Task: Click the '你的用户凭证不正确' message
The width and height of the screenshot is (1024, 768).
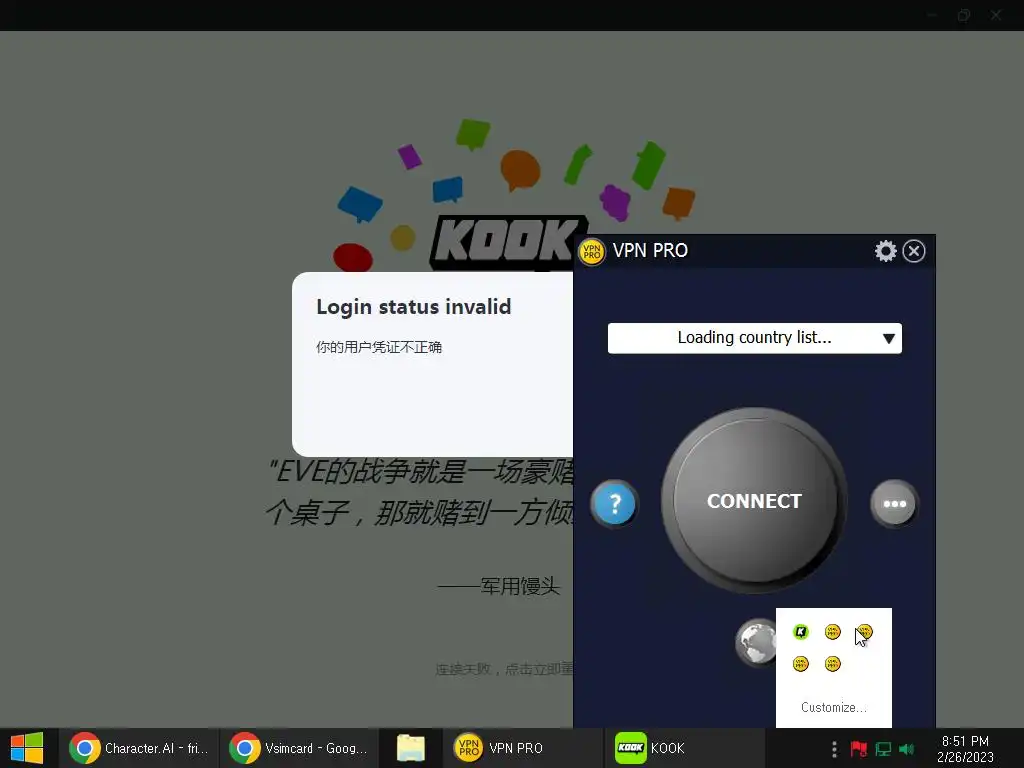Action: pos(379,347)
